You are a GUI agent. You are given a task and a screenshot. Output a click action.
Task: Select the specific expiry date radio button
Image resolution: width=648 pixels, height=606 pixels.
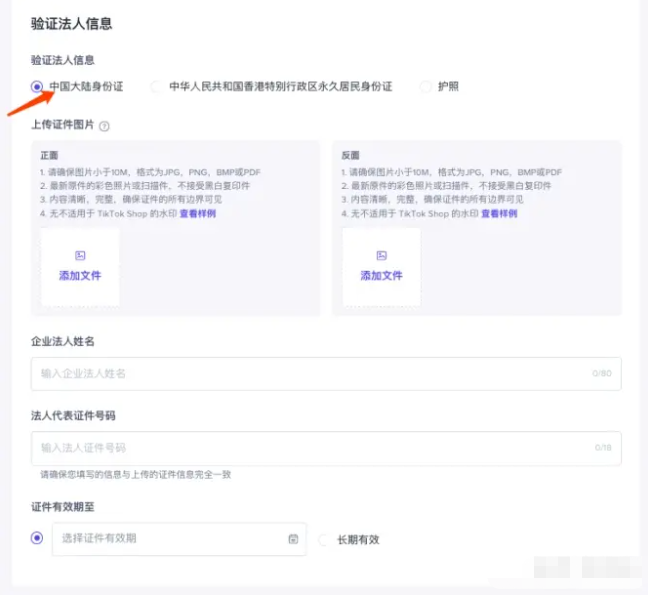click(37, 538)
